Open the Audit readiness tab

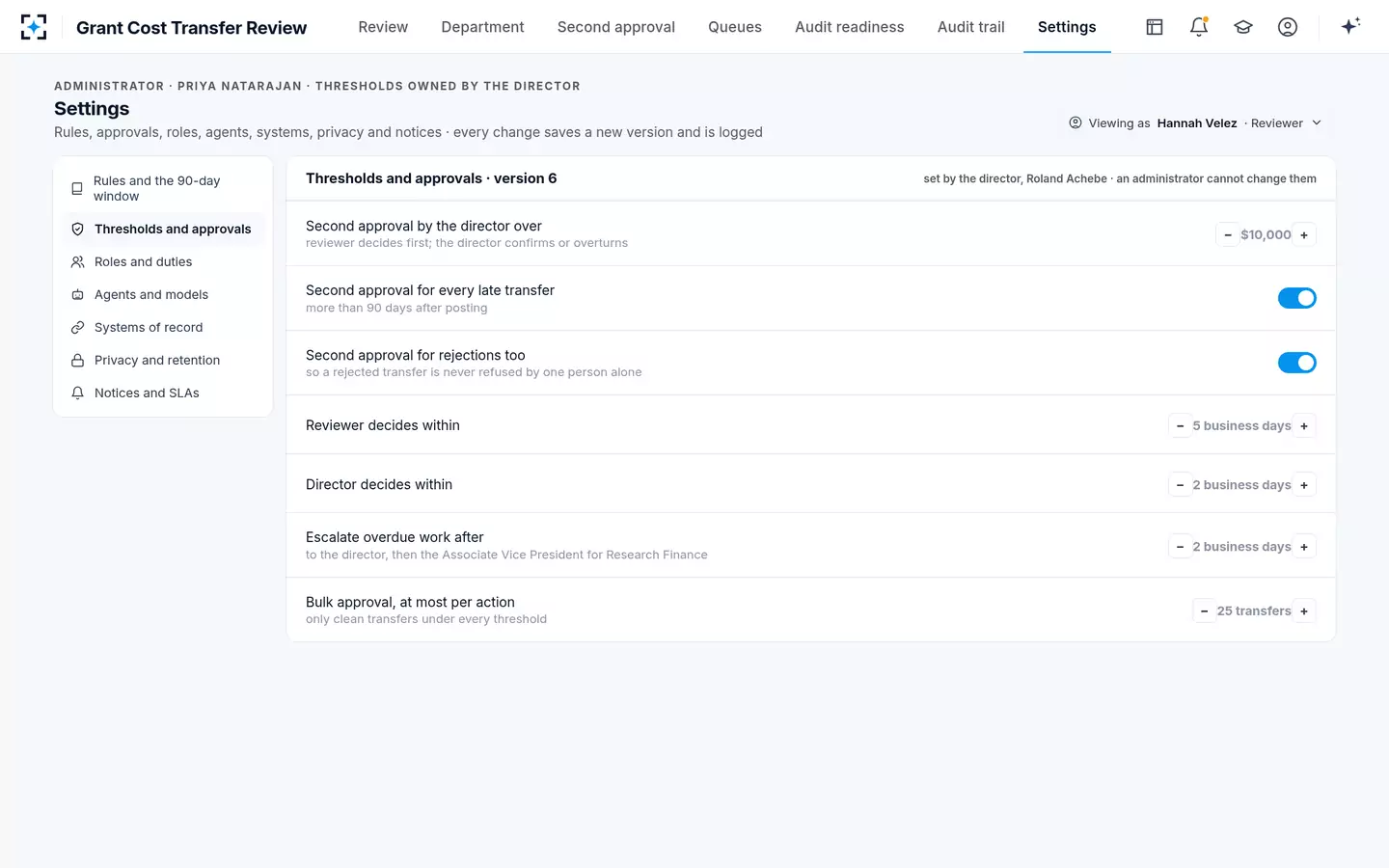(850, 27)
